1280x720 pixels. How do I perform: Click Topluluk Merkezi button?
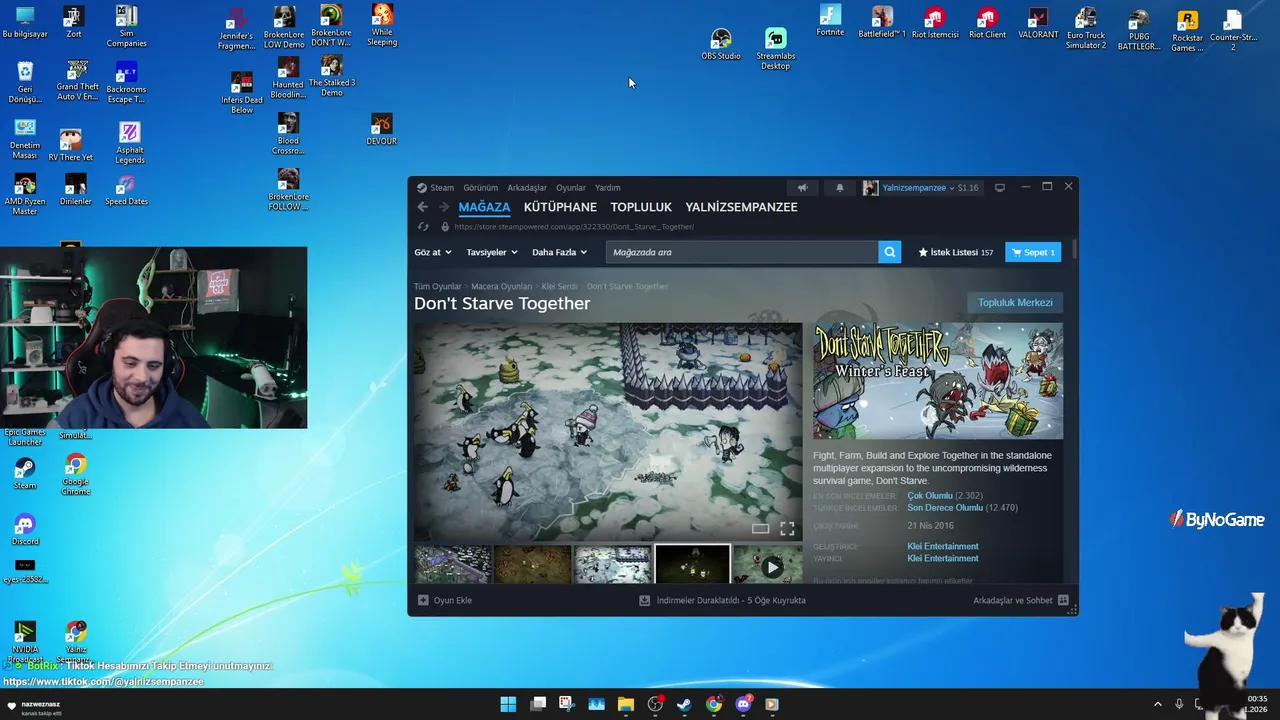pos(1015,303)
